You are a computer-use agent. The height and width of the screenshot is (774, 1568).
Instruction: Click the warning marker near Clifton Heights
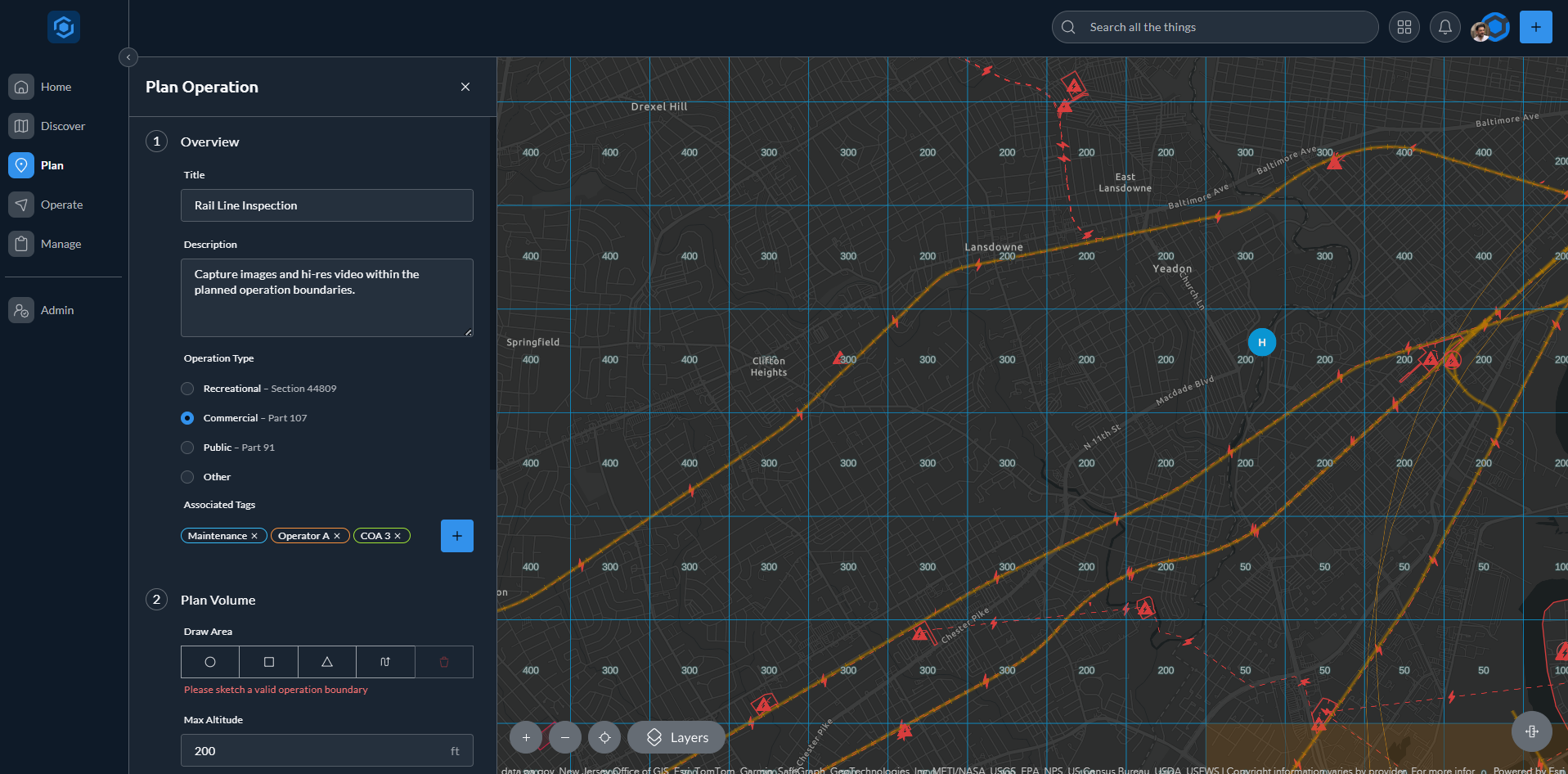click(840, 358)
